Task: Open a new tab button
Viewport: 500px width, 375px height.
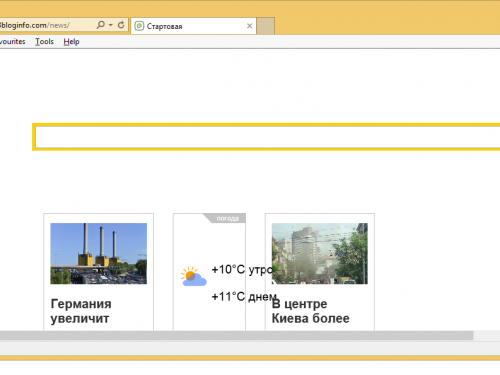Action: (x=266, y=26)
